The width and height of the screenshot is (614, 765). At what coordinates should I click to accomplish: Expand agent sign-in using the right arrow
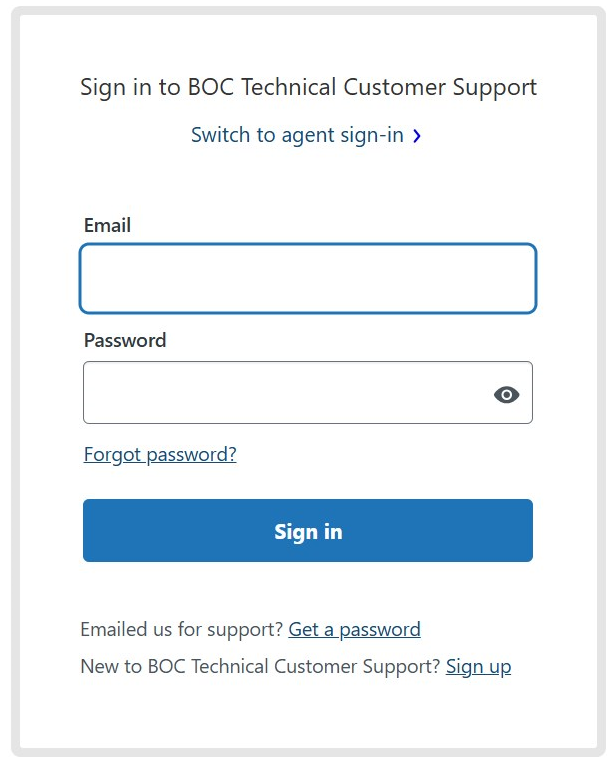[416, 136]
